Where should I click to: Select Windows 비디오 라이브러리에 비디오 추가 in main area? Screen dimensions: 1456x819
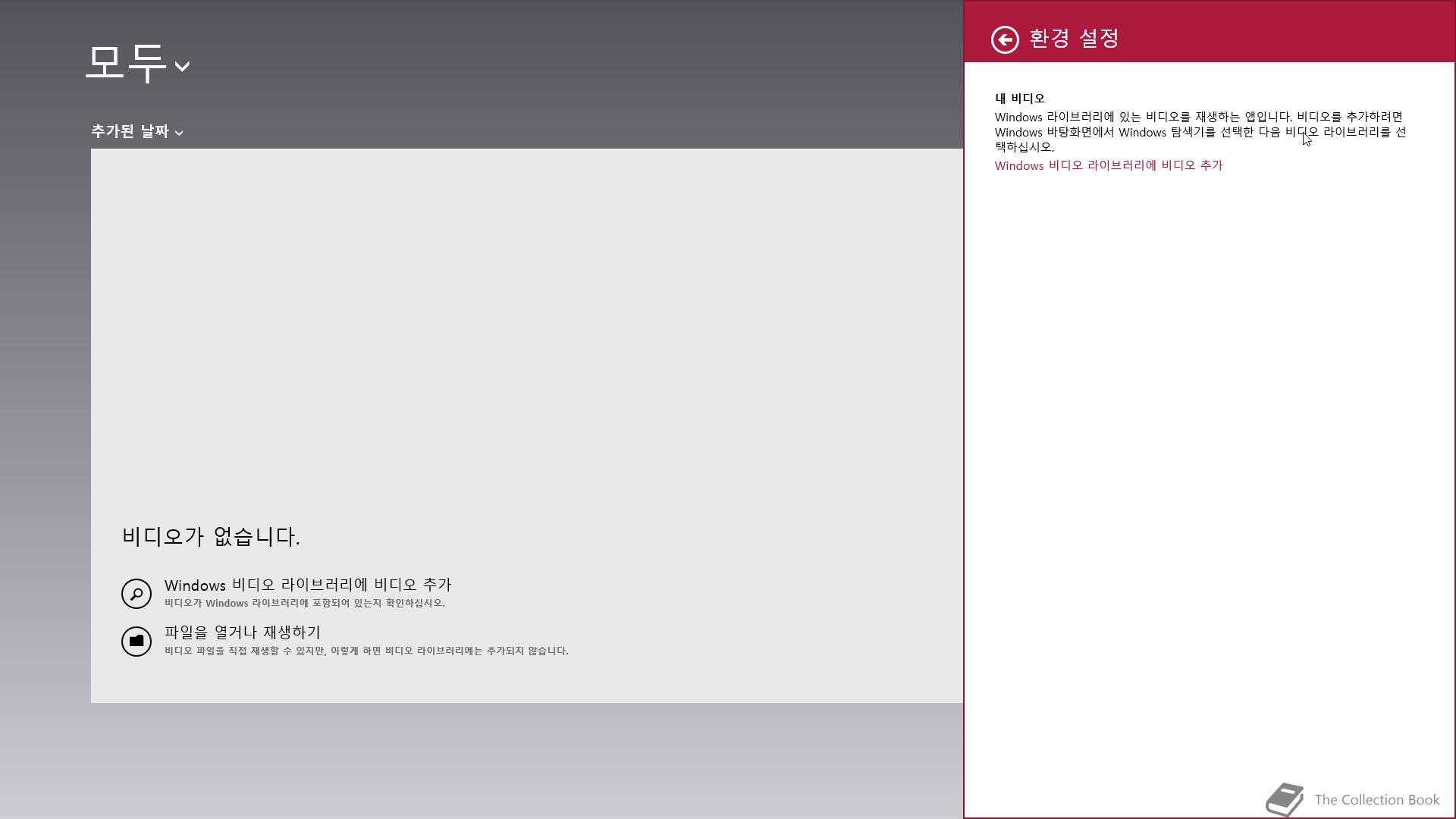tap(308, 585)
